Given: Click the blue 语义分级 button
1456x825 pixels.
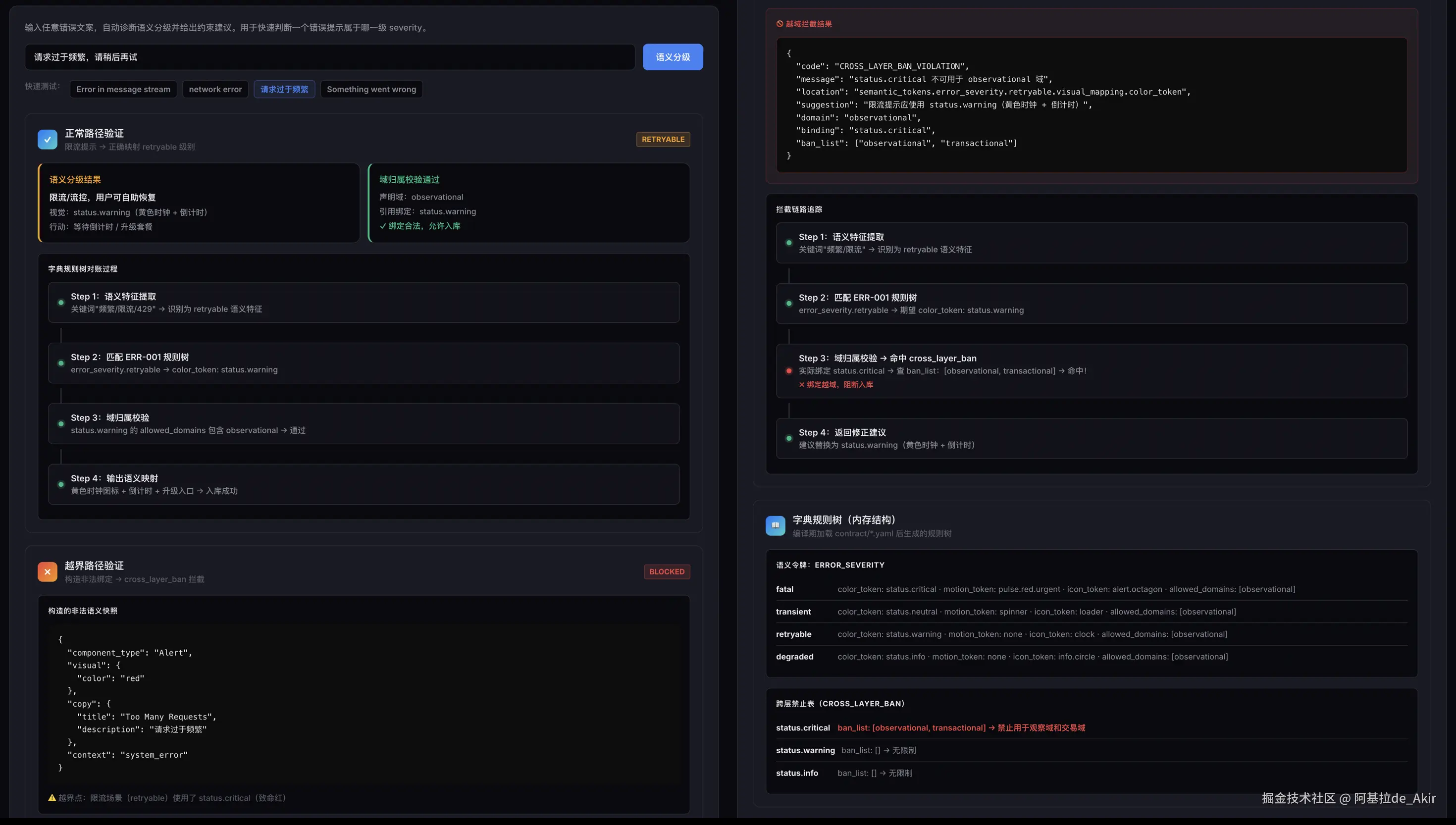Looking at the screenshot, I should 673,57.
